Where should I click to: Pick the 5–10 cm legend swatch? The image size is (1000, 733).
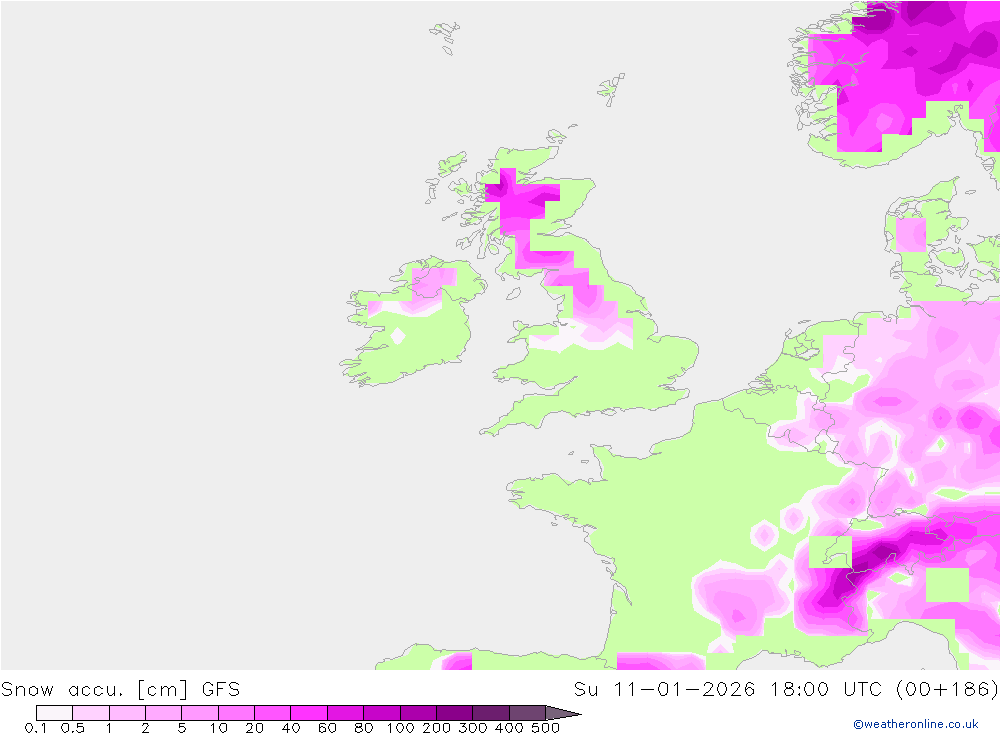tap(200, 713)
